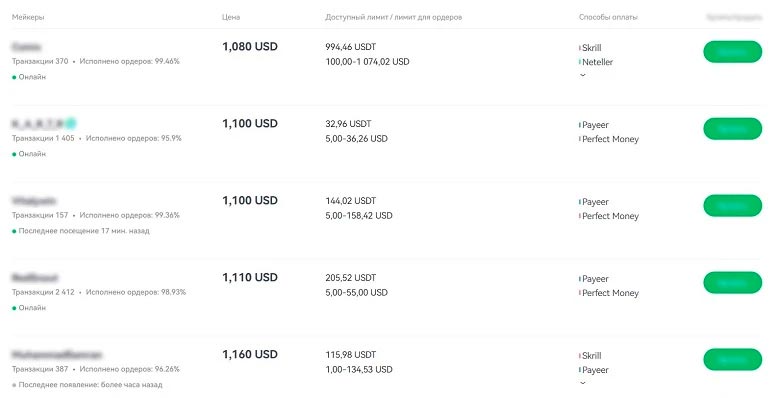
Task: Click the green button on the 32,96 USDT offer
Action: (x=732, y=129)
